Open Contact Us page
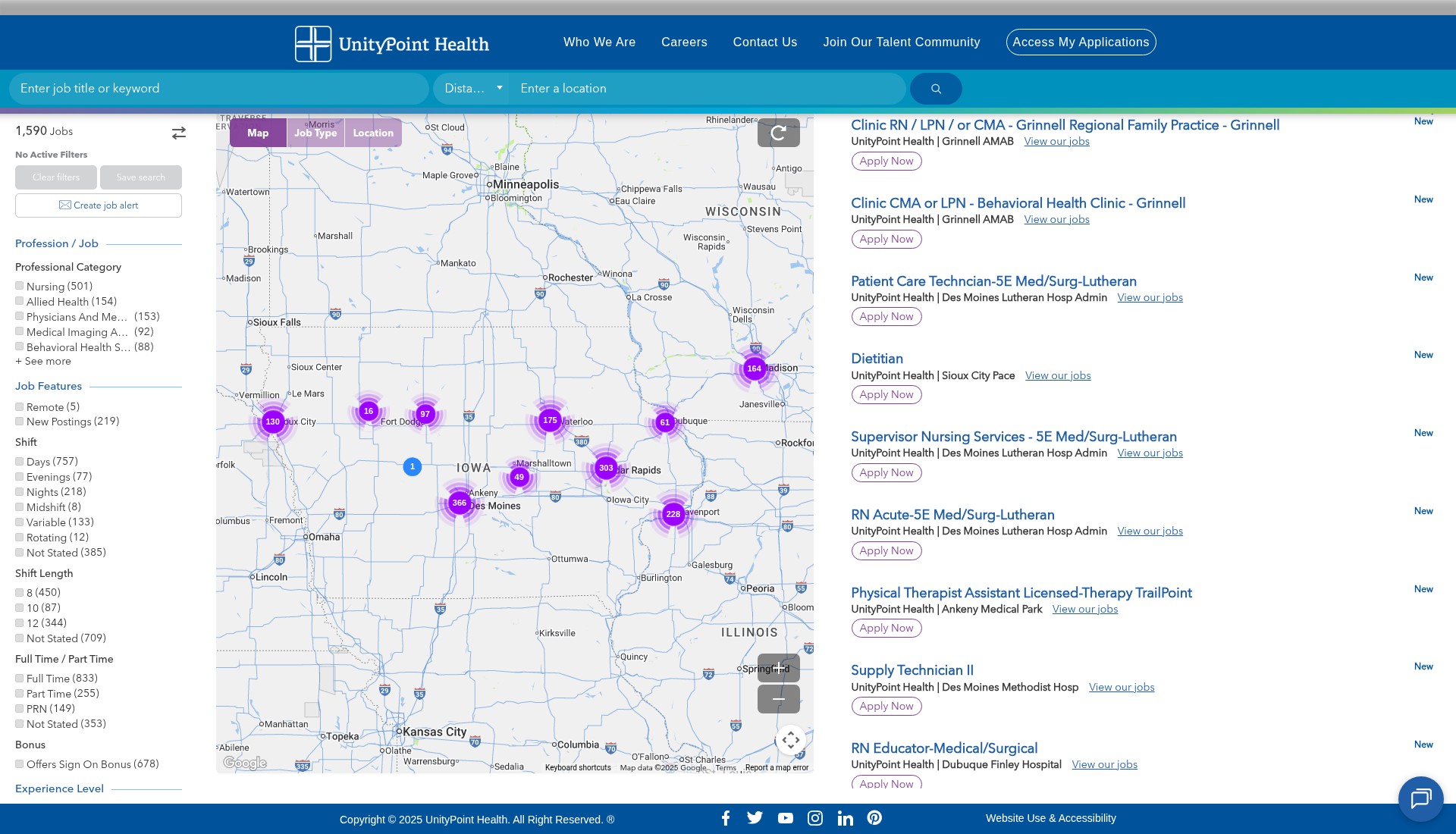This screenshot has height=834, width=1456. [764, 42]
